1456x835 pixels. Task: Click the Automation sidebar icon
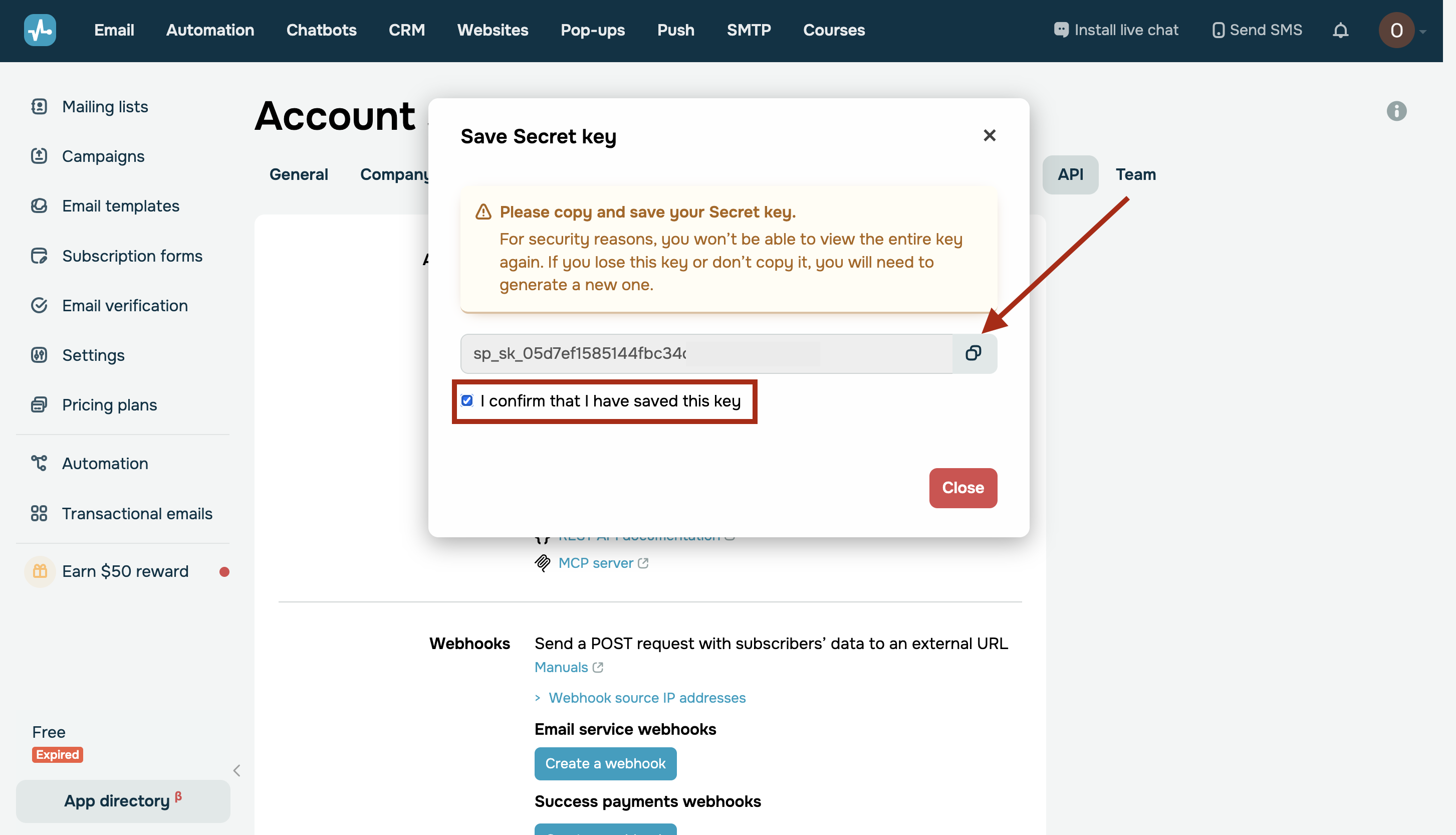click(39, 464)
